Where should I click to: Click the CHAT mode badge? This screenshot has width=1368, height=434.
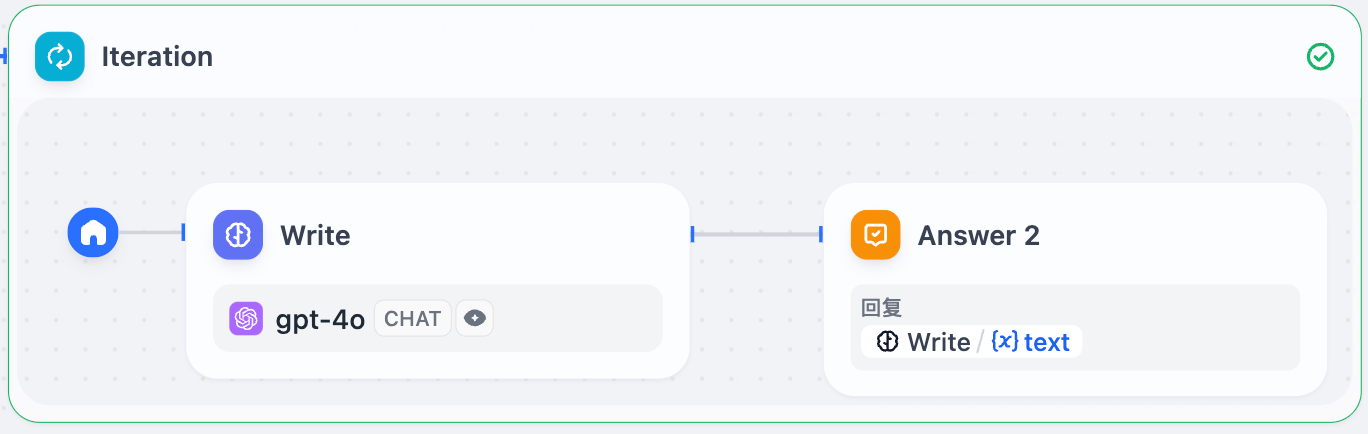pyautogui.click(x=413, y=319)
